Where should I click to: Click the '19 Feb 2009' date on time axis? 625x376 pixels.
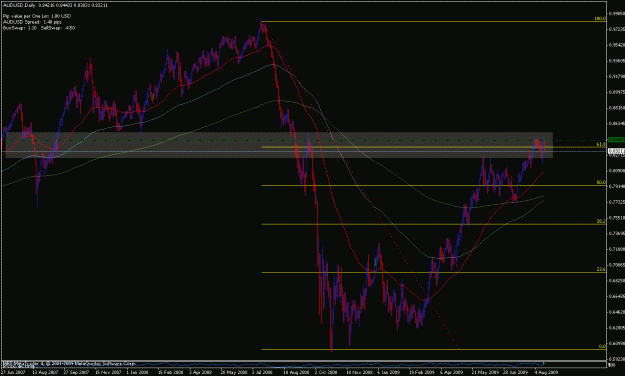pyautogui.click(x=421, y=372)
